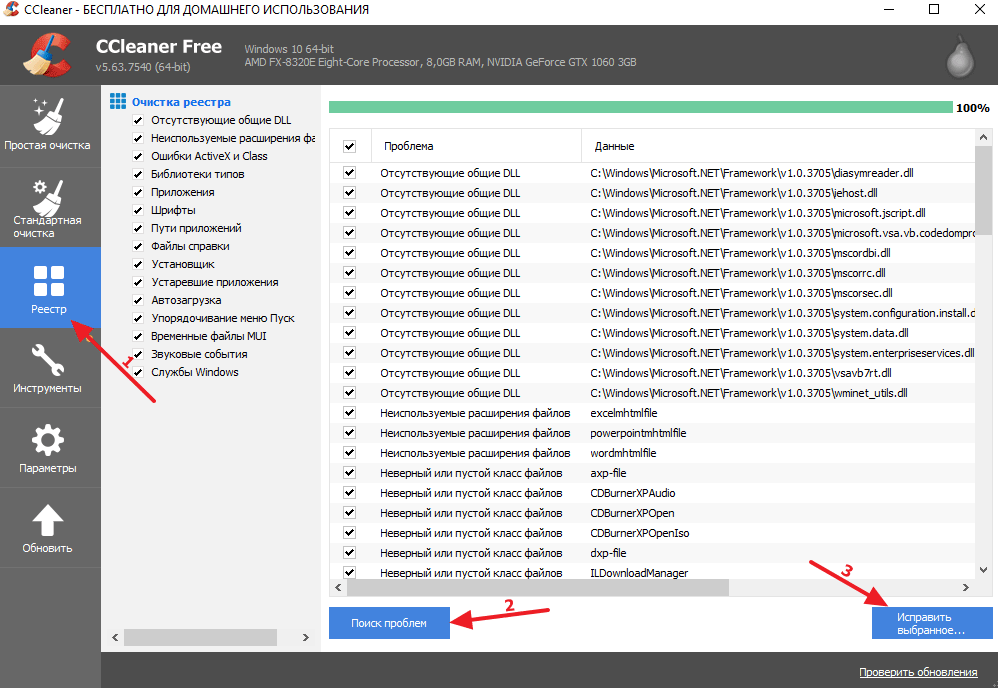
Task: Toggle Временные файлы MUI checkbox
Action: pyautogui.click(x=138, y=336)
